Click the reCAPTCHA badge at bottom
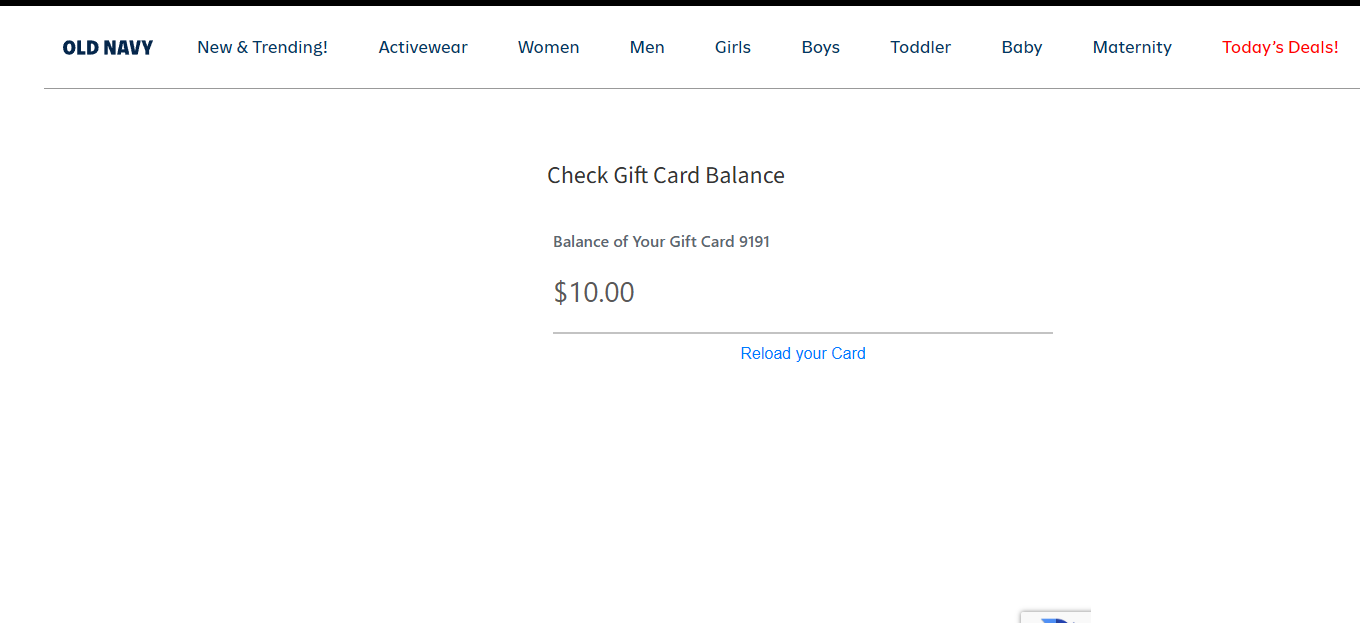The image size is (1360, 623). [1055, 617]
